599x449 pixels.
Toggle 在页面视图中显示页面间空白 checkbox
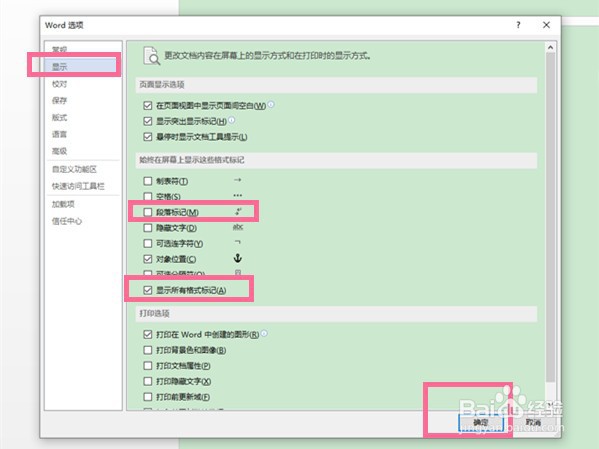tap(148, 105)
